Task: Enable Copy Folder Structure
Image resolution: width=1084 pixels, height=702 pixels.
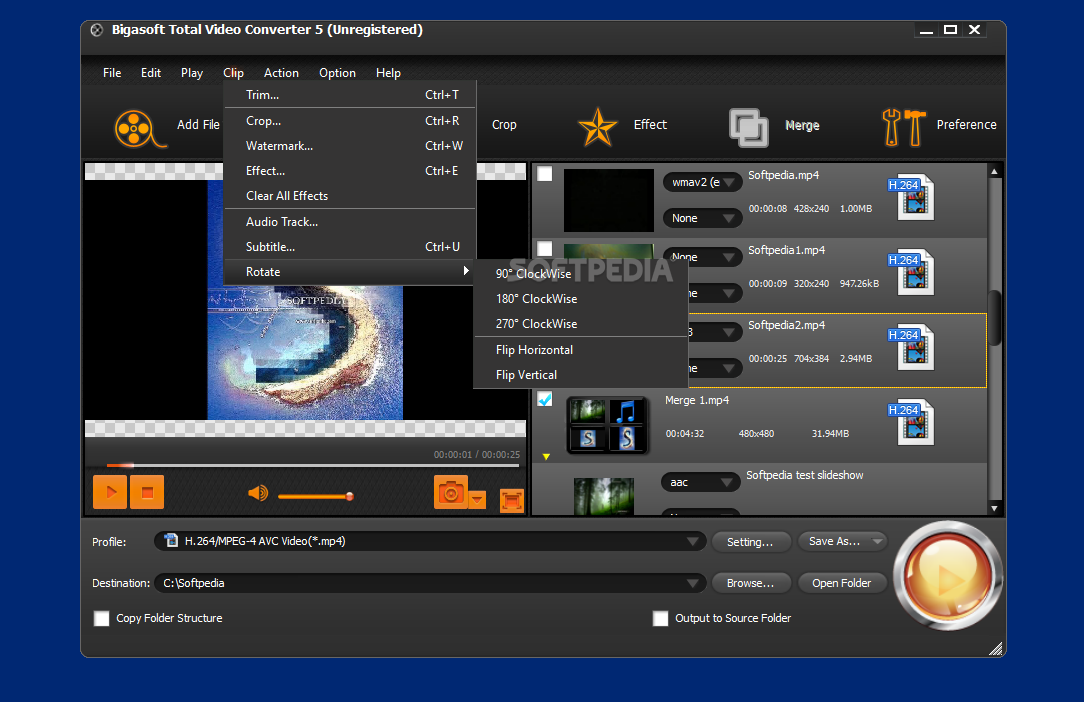Action: point(102,618)
